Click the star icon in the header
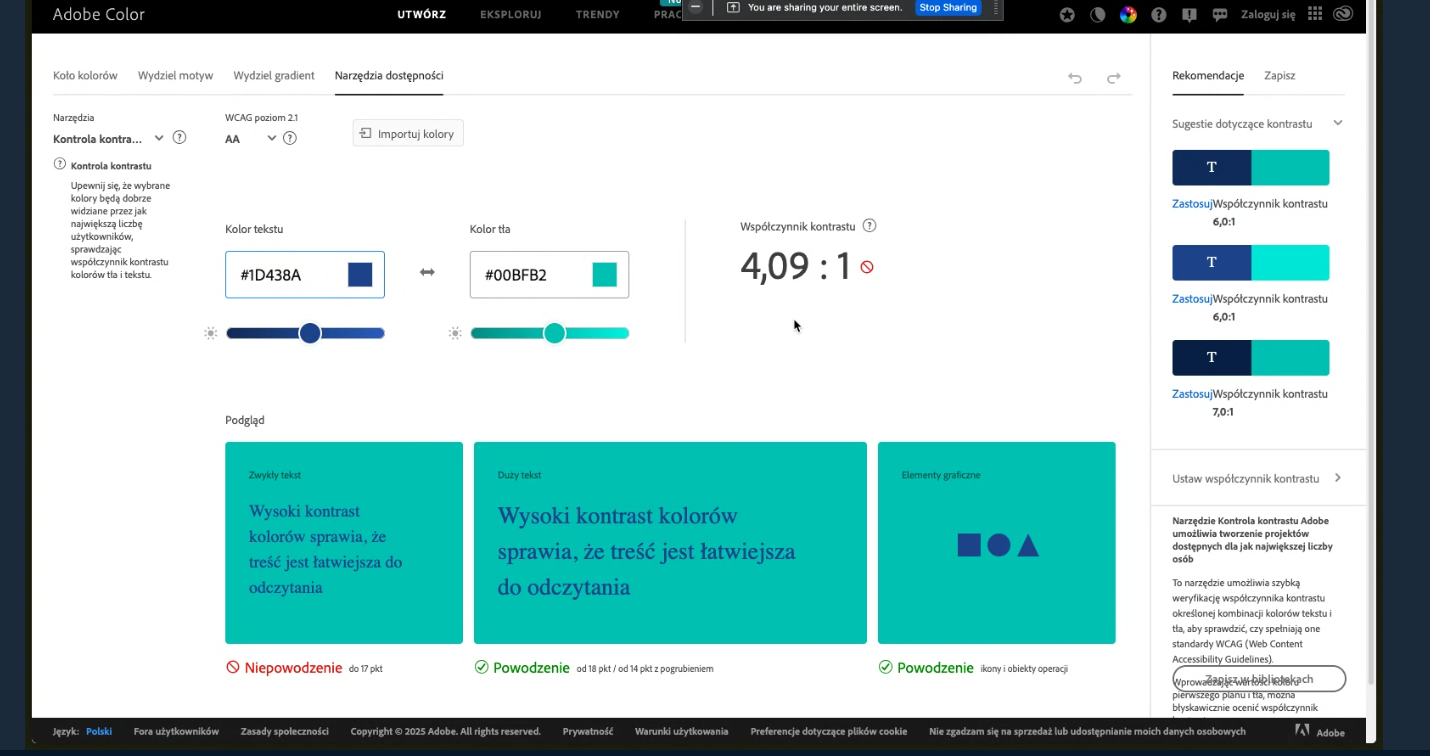The height and width of the screenshot is (756, 1430). point(1067,15)
